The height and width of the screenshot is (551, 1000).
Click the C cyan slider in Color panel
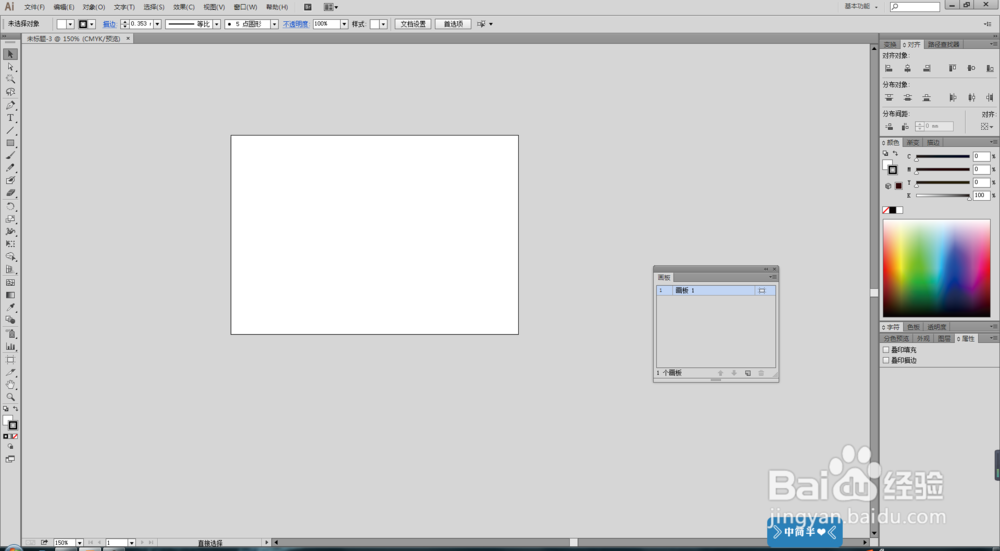(x=943, y=157)
